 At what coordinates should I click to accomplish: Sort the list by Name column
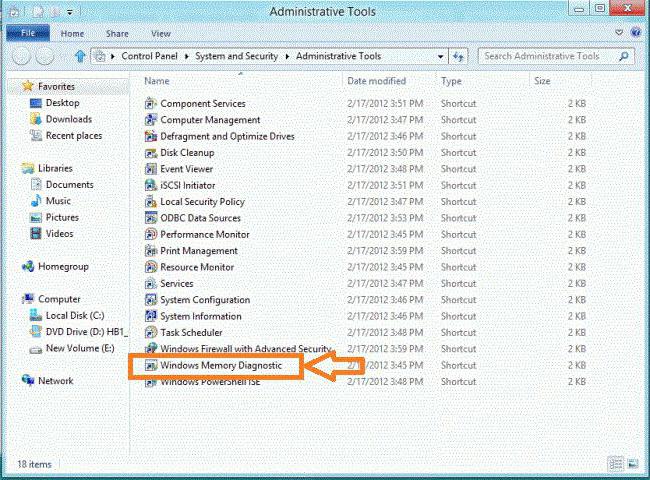(156, 80)
